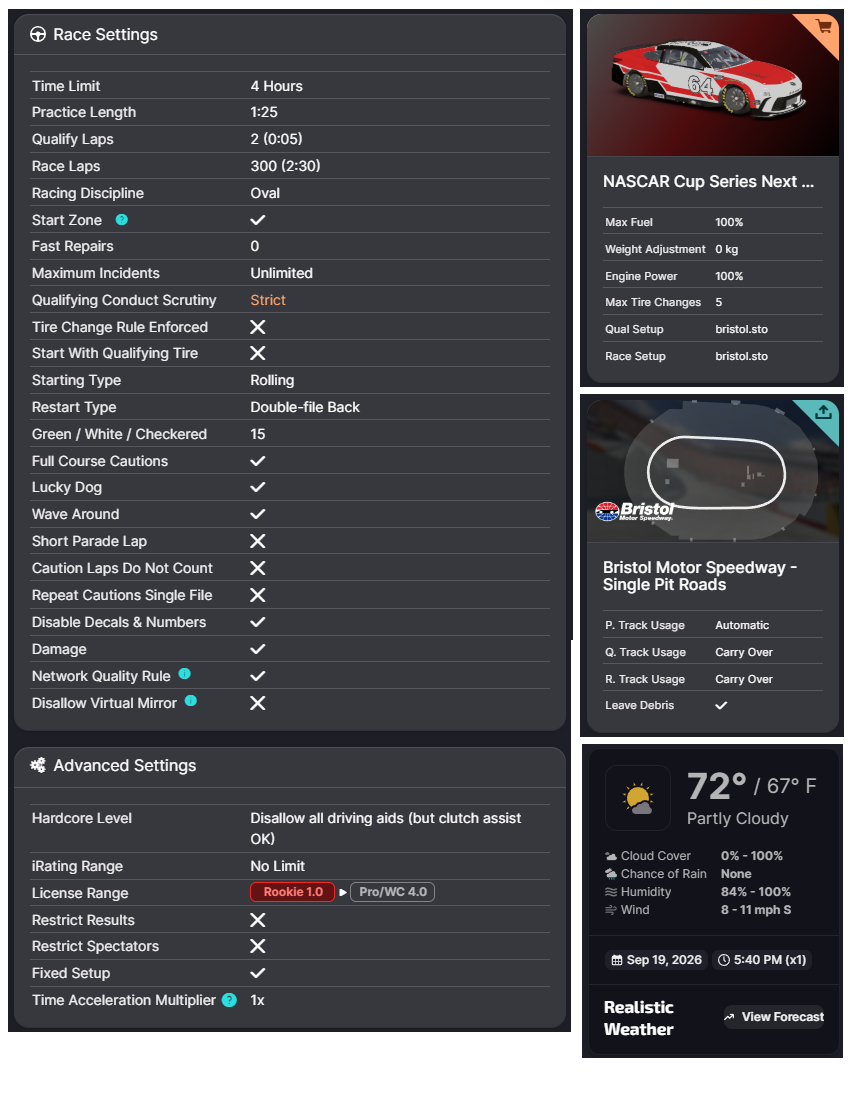
Task: Click the share icon on Bristol track card
Action: (x=823, y=412)
